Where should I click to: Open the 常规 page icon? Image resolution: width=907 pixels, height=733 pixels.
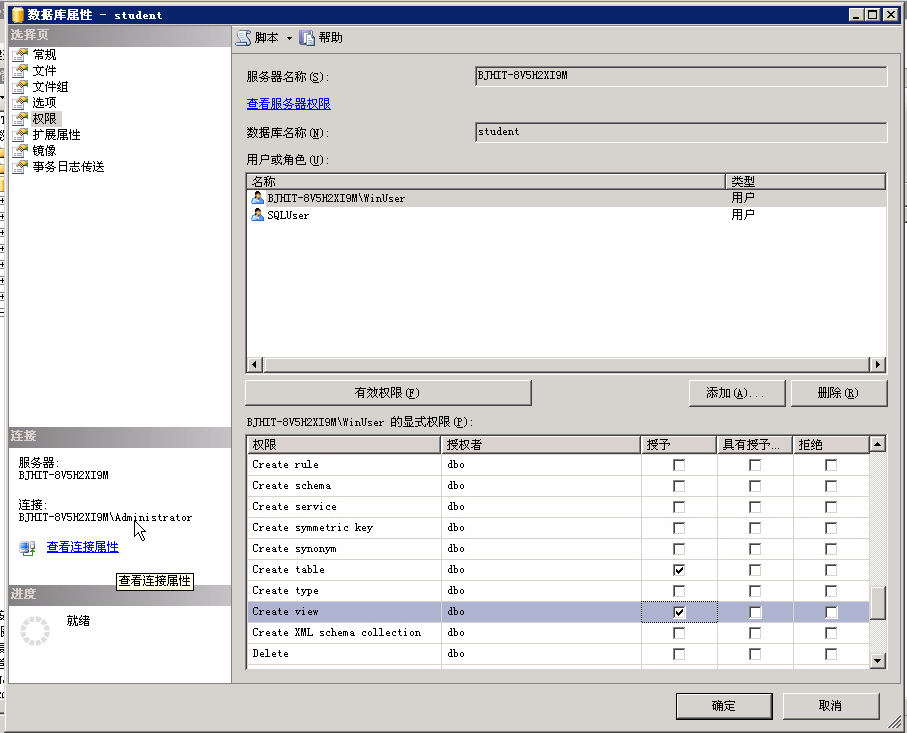click(20, 55)
